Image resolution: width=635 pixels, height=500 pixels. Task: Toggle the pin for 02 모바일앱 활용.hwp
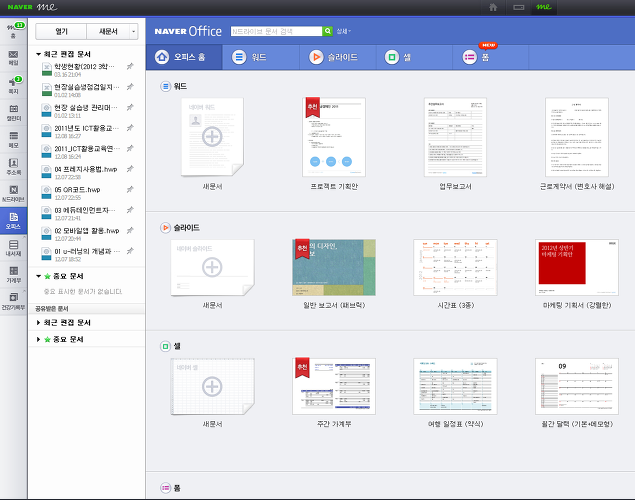pyautogui.click(x=130, y=230)
